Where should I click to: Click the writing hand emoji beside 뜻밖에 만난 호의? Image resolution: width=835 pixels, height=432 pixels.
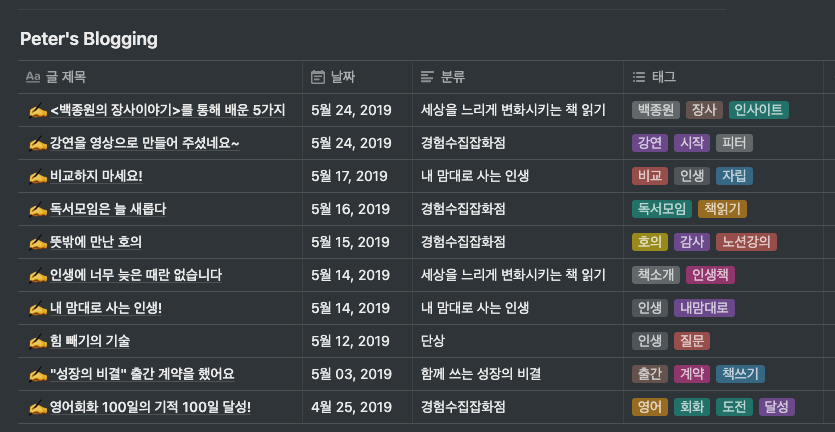[x=38, y=242]
